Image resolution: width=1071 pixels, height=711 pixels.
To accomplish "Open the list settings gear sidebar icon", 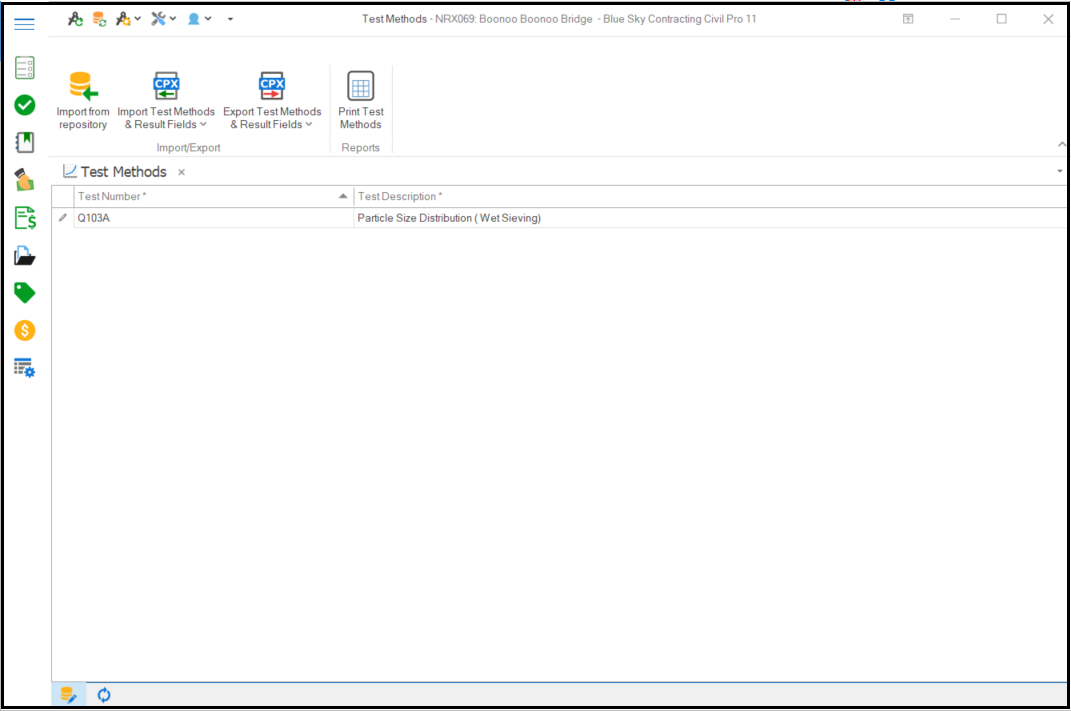I will tap(25, 368).
